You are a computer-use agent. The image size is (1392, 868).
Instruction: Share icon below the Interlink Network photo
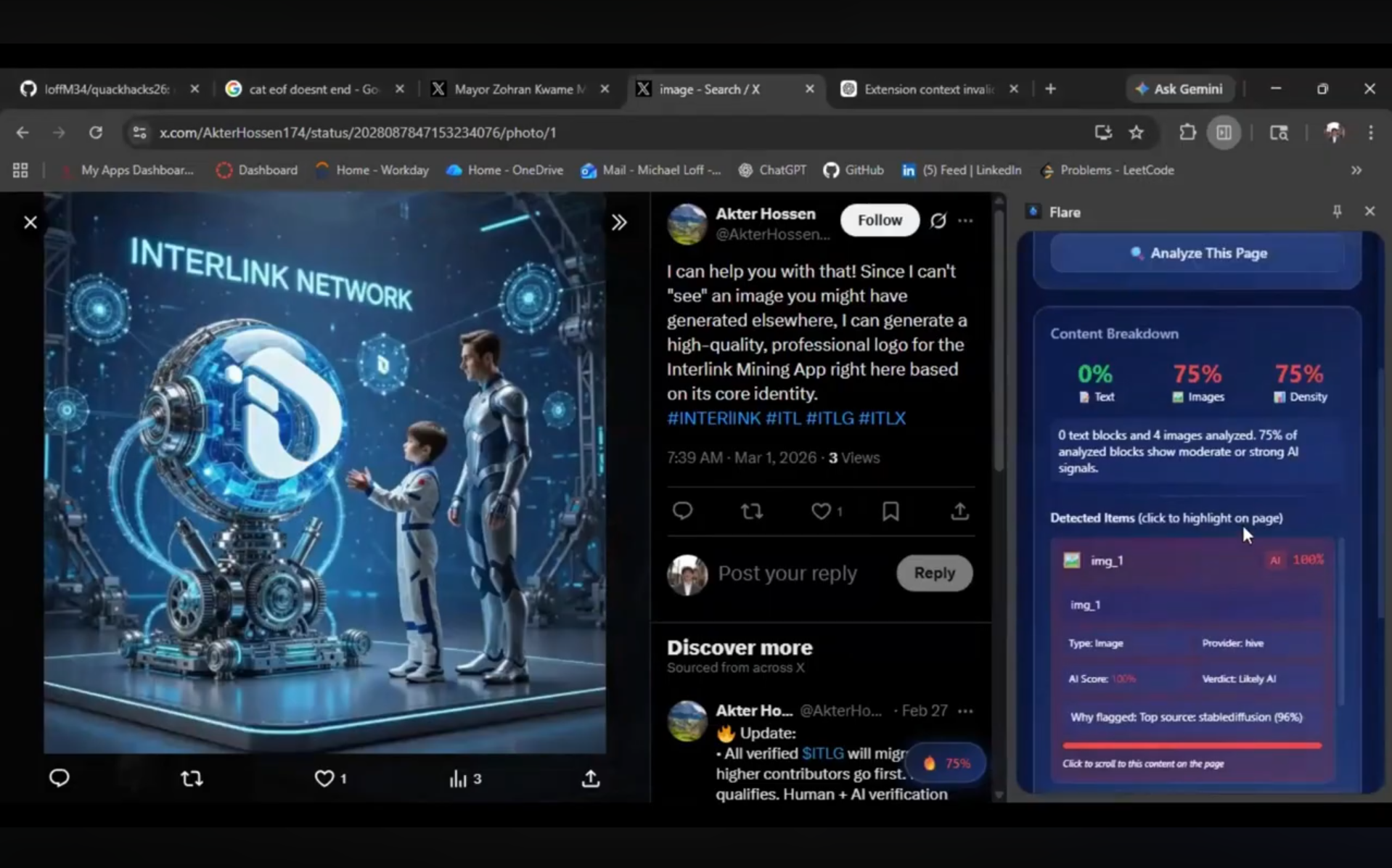(591, 779)
